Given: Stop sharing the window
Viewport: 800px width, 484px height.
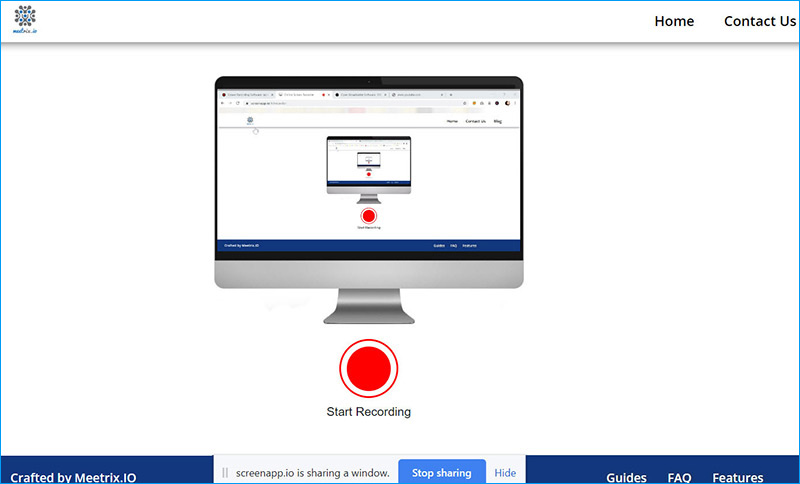Looking at the screenshot, I should pos(442,473).
